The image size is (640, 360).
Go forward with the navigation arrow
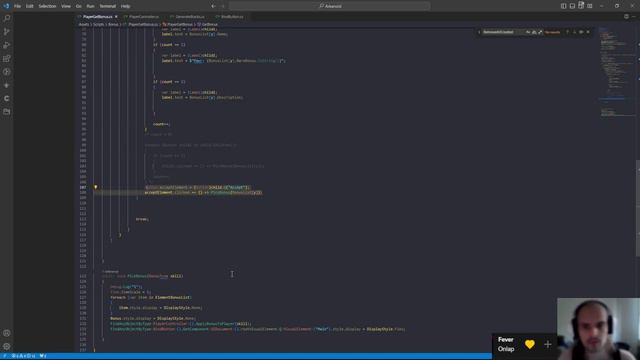pos(223,6)
